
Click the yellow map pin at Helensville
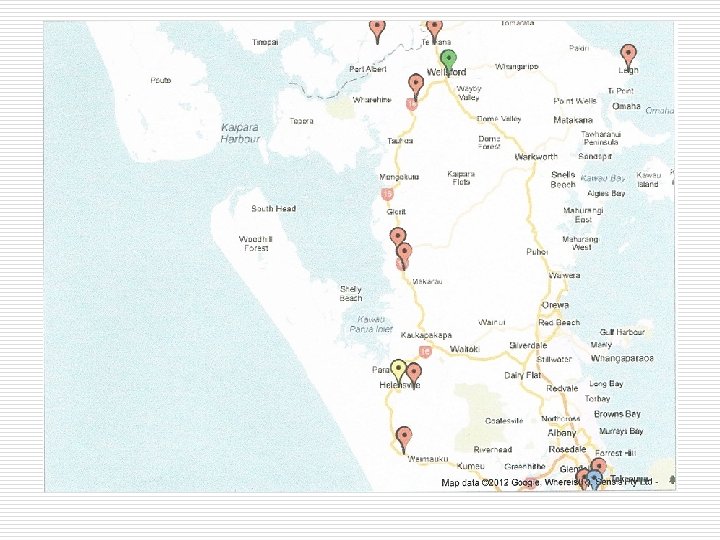pos(398,372)
